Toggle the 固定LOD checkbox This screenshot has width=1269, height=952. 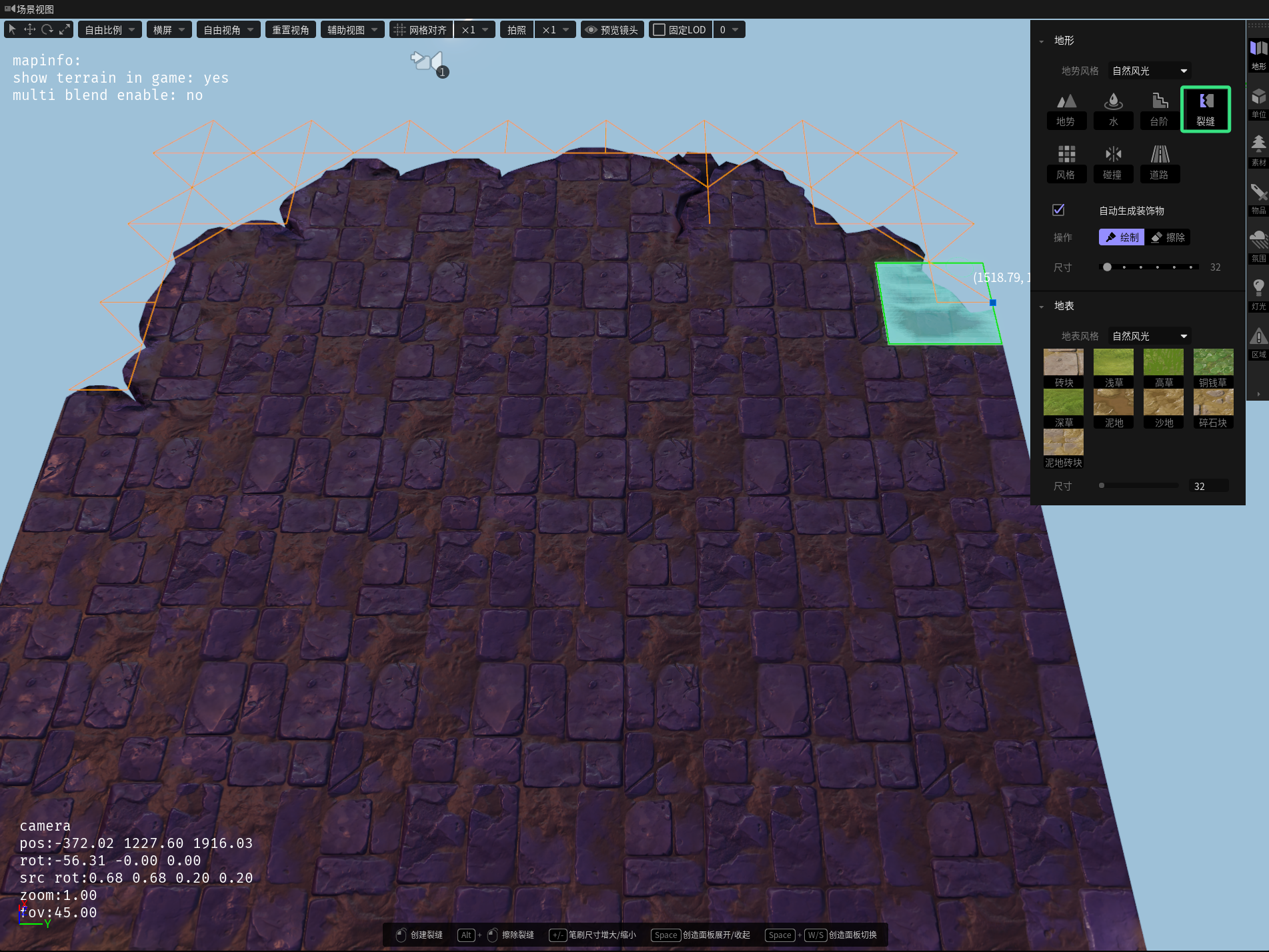pyautogui.click(x=659, y=30)
